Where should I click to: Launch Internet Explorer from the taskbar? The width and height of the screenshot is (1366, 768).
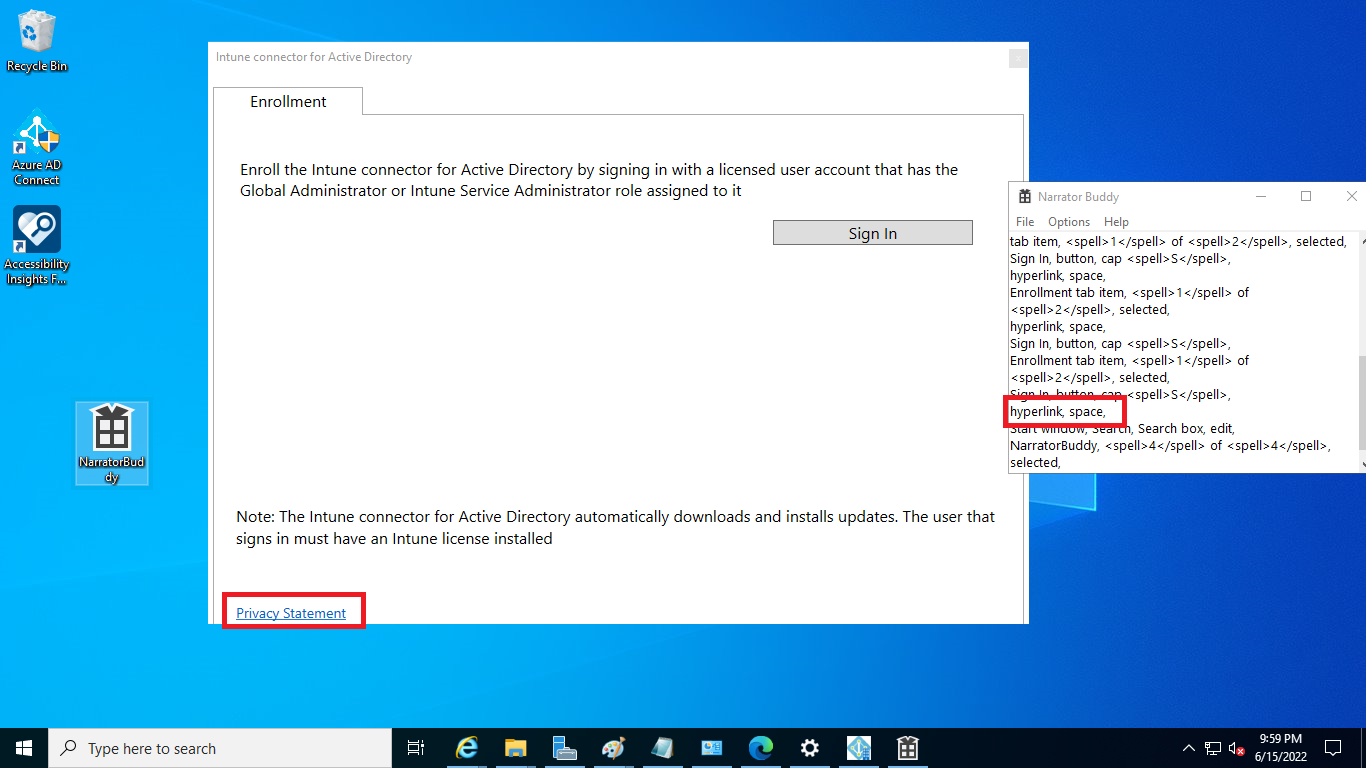click(x=466, y=747)
